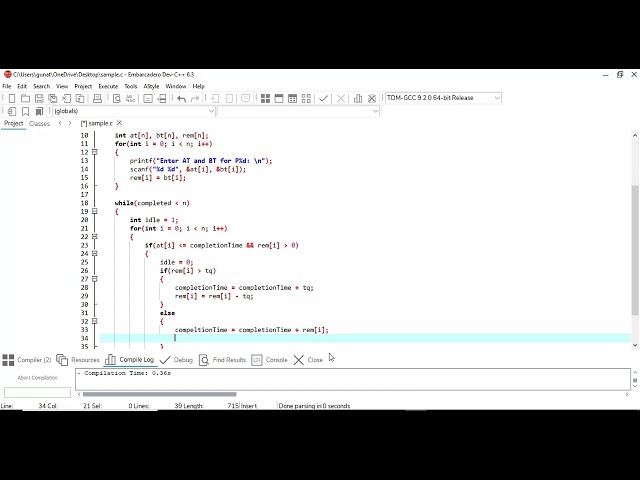640x480 pixels.
Task: Close the sample.c tab
Action: [x=120, y=123]
